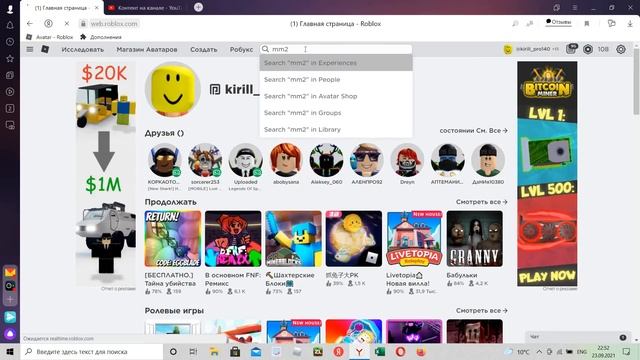Click the Robux coin icon
Screen dimensions: 640x360
(588, 49)
